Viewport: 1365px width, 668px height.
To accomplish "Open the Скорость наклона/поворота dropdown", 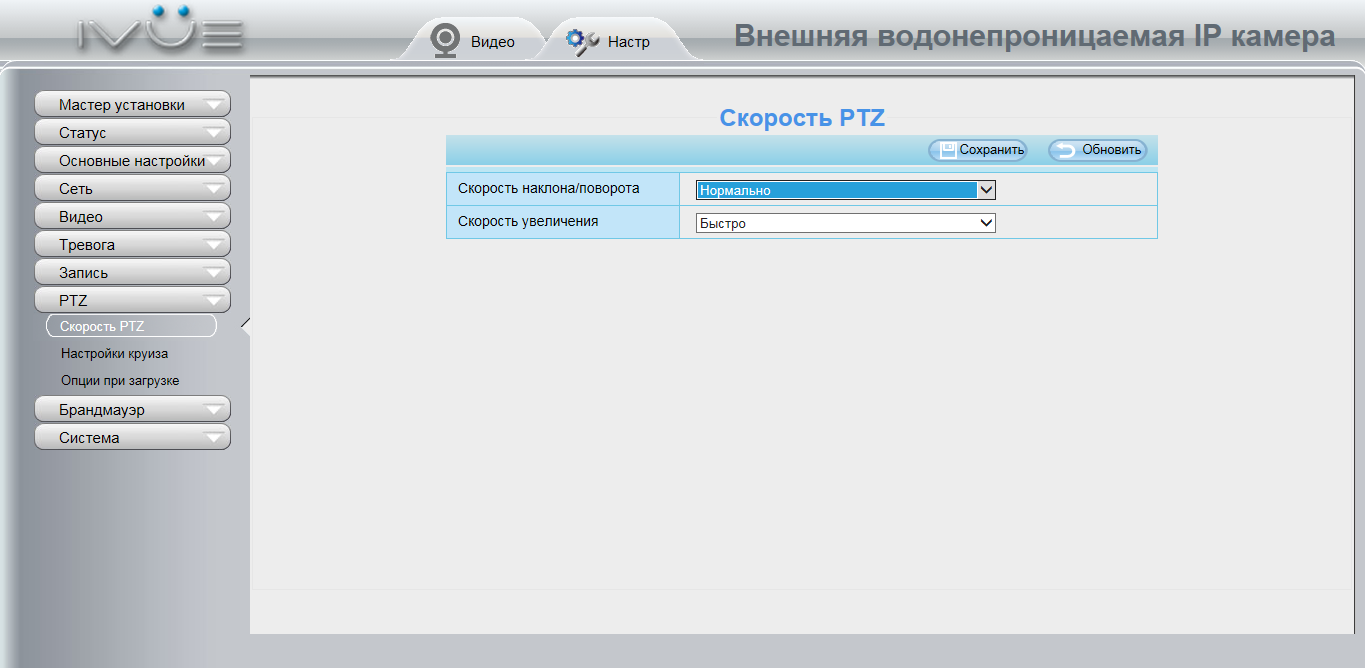I will (x=846, y=190).
